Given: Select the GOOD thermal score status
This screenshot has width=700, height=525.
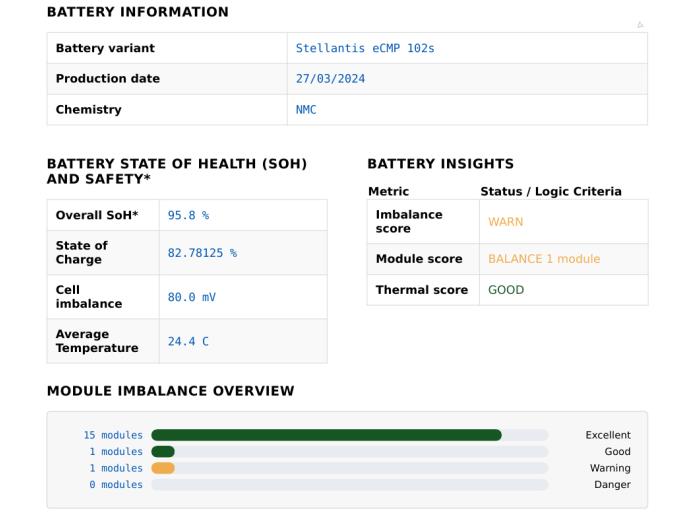Looking at the screenshot, I should click(506, 290).
